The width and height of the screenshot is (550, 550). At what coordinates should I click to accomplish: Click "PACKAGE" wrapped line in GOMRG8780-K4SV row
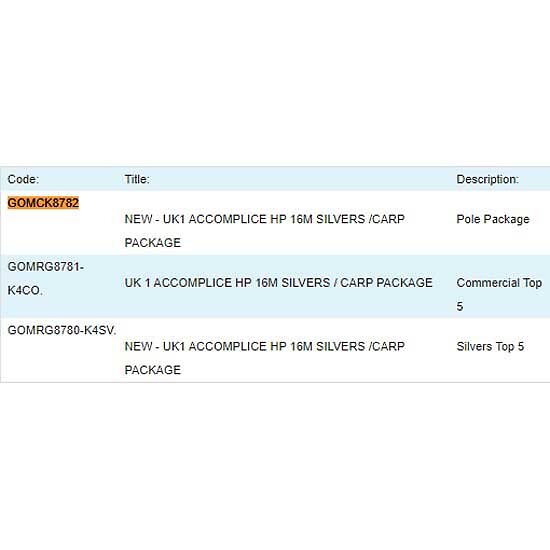tap(153, 370)
